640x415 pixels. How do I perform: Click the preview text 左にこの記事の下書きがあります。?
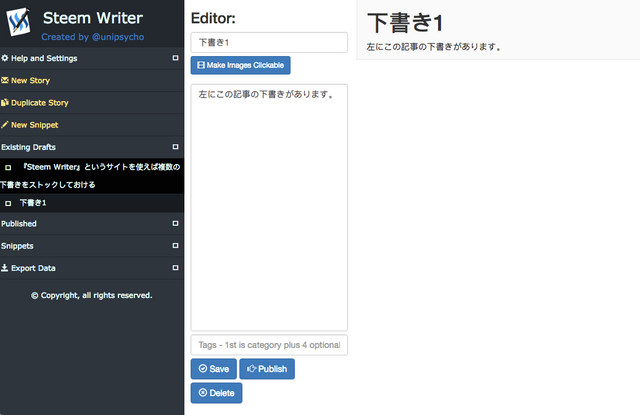point(433,47)
